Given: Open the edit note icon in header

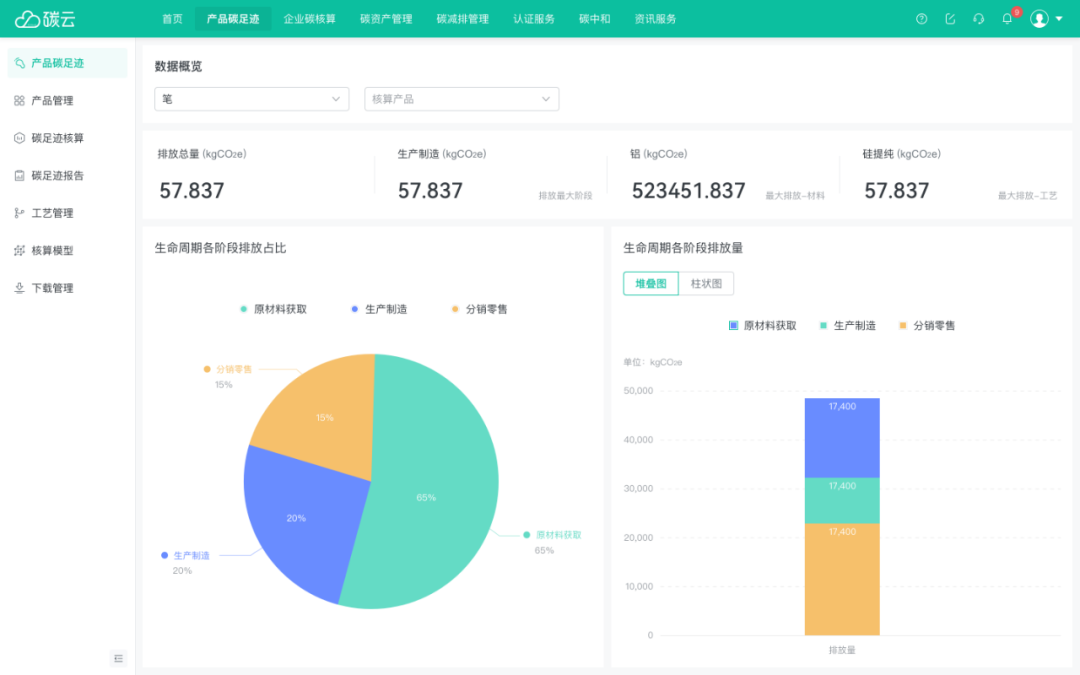Looking at the screenshot, I should (x=950, y=19).
